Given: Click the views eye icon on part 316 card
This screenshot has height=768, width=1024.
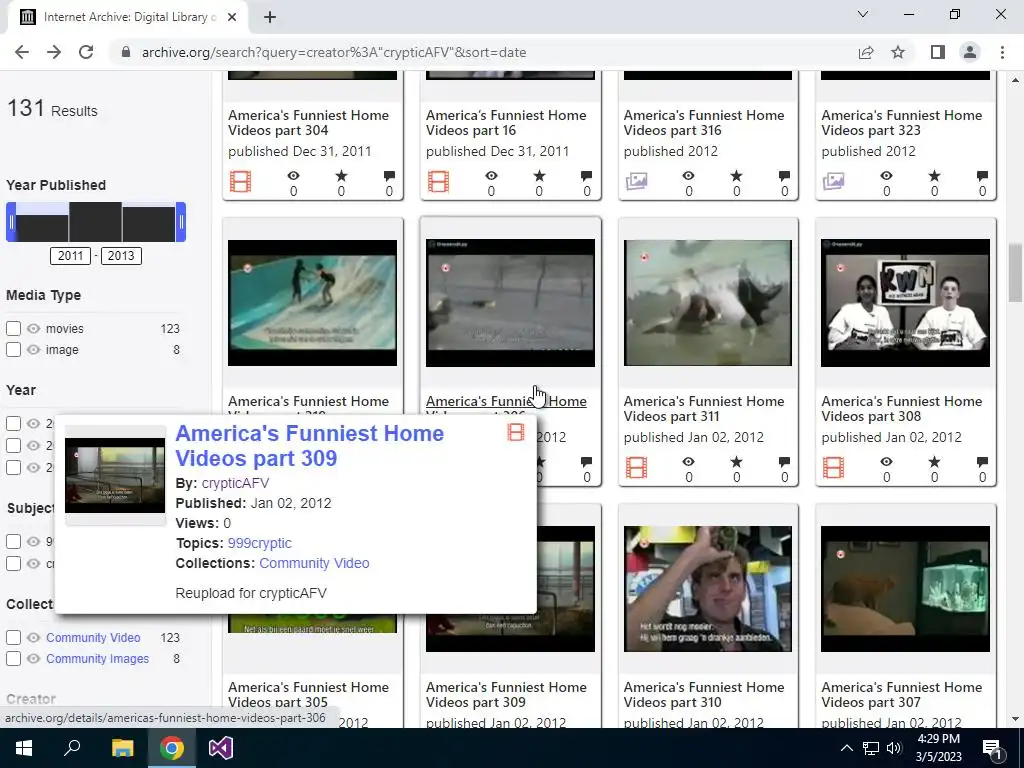Looking at the screenshot, I should click(688, 176).
